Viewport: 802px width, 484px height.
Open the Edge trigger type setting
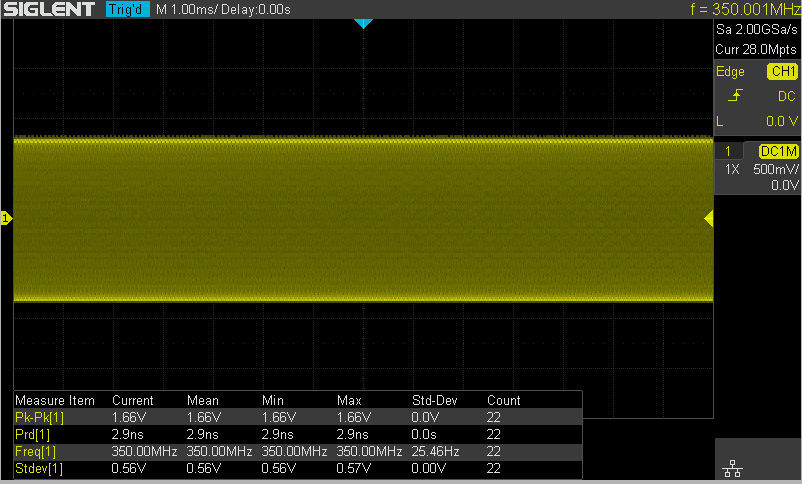tap(730, 72)
